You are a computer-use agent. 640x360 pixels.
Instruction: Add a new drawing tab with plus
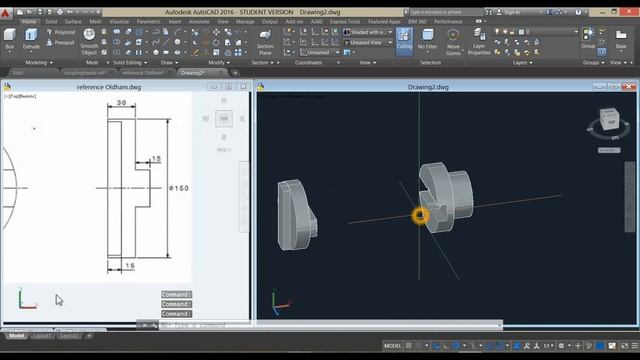(235, 73)
